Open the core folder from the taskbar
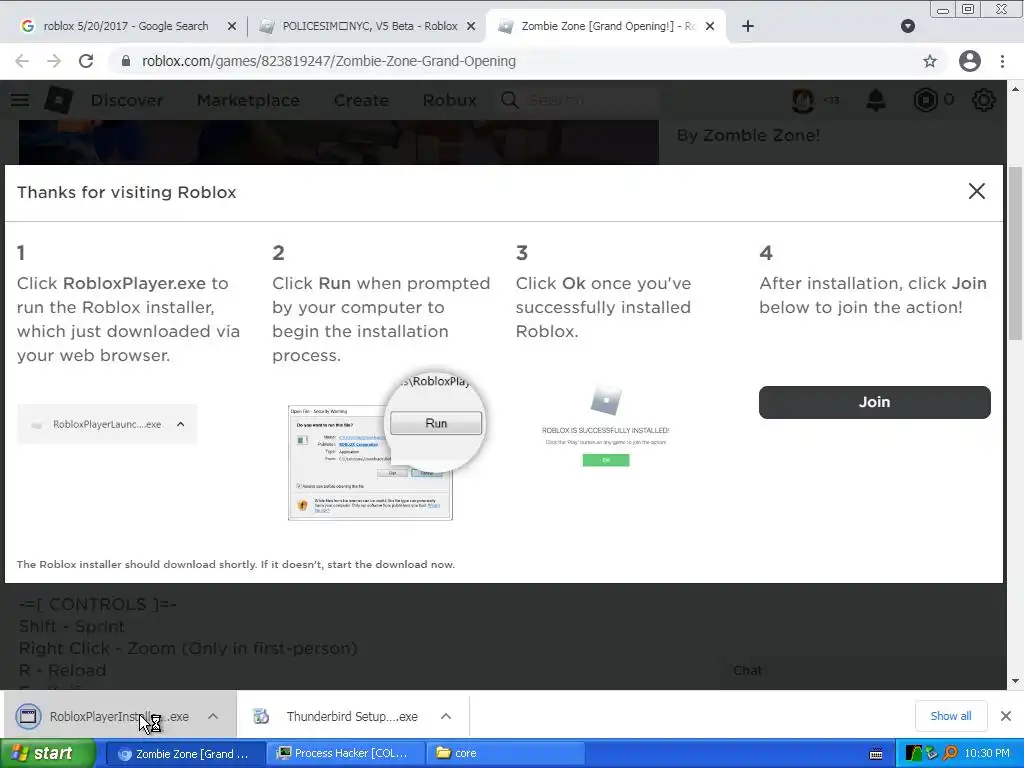 pyautogui.click(x=504, y=753)
